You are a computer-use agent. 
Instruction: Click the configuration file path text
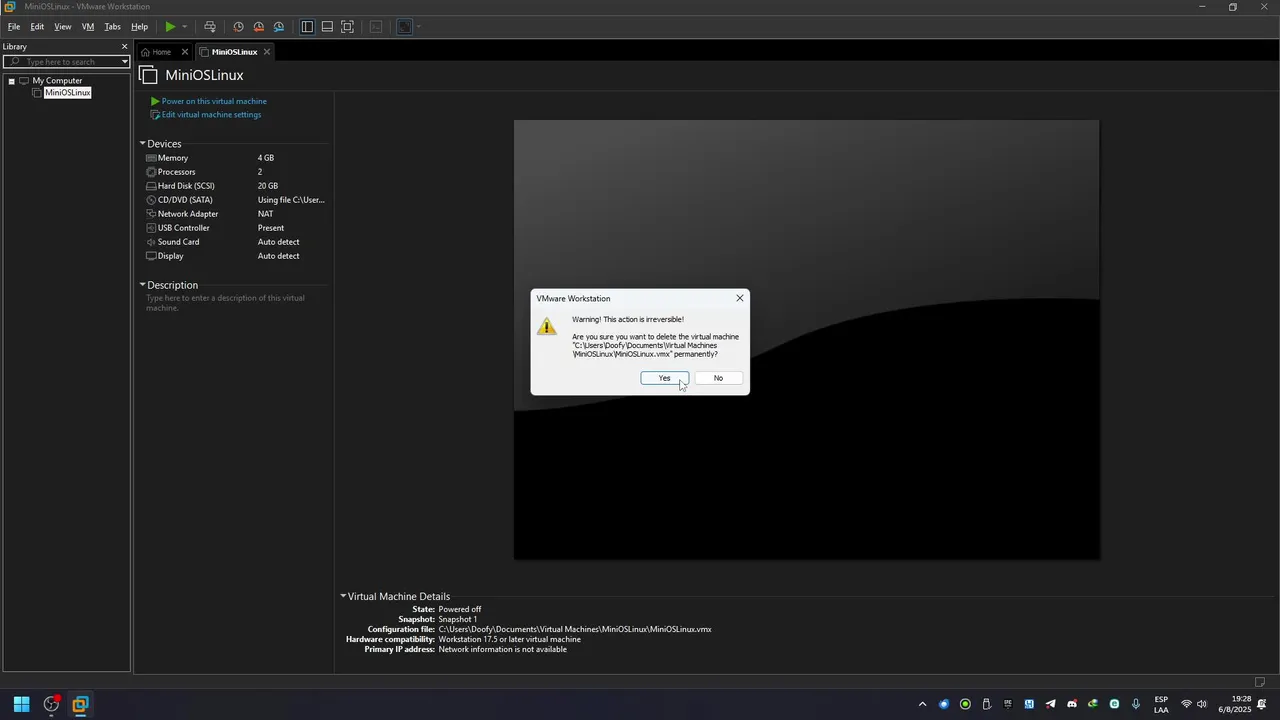point(575,629)
